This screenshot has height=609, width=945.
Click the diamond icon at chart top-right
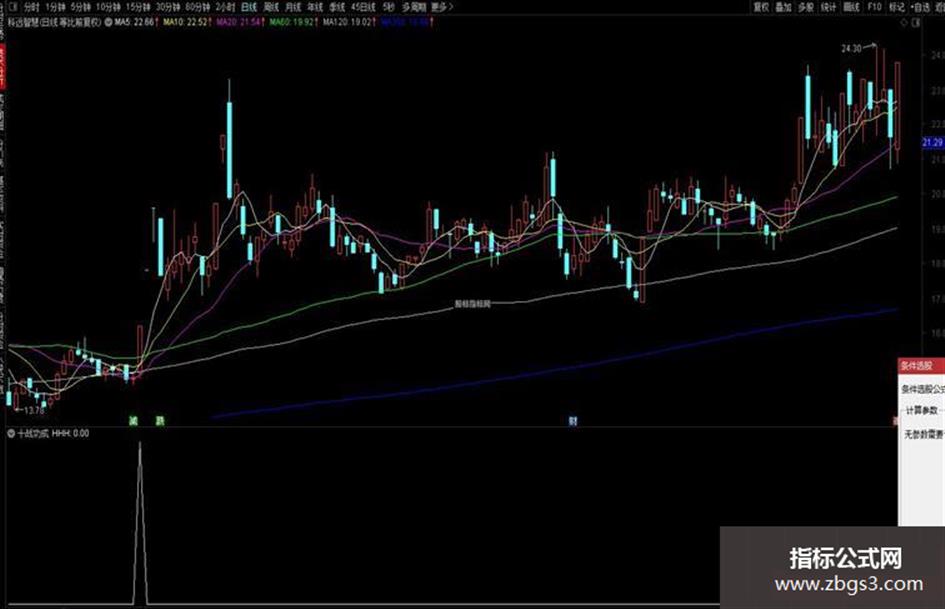coord(903,23)
